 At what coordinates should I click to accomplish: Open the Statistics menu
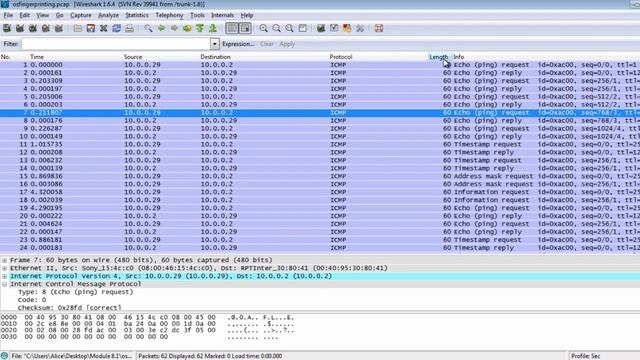tap(137, 15)
